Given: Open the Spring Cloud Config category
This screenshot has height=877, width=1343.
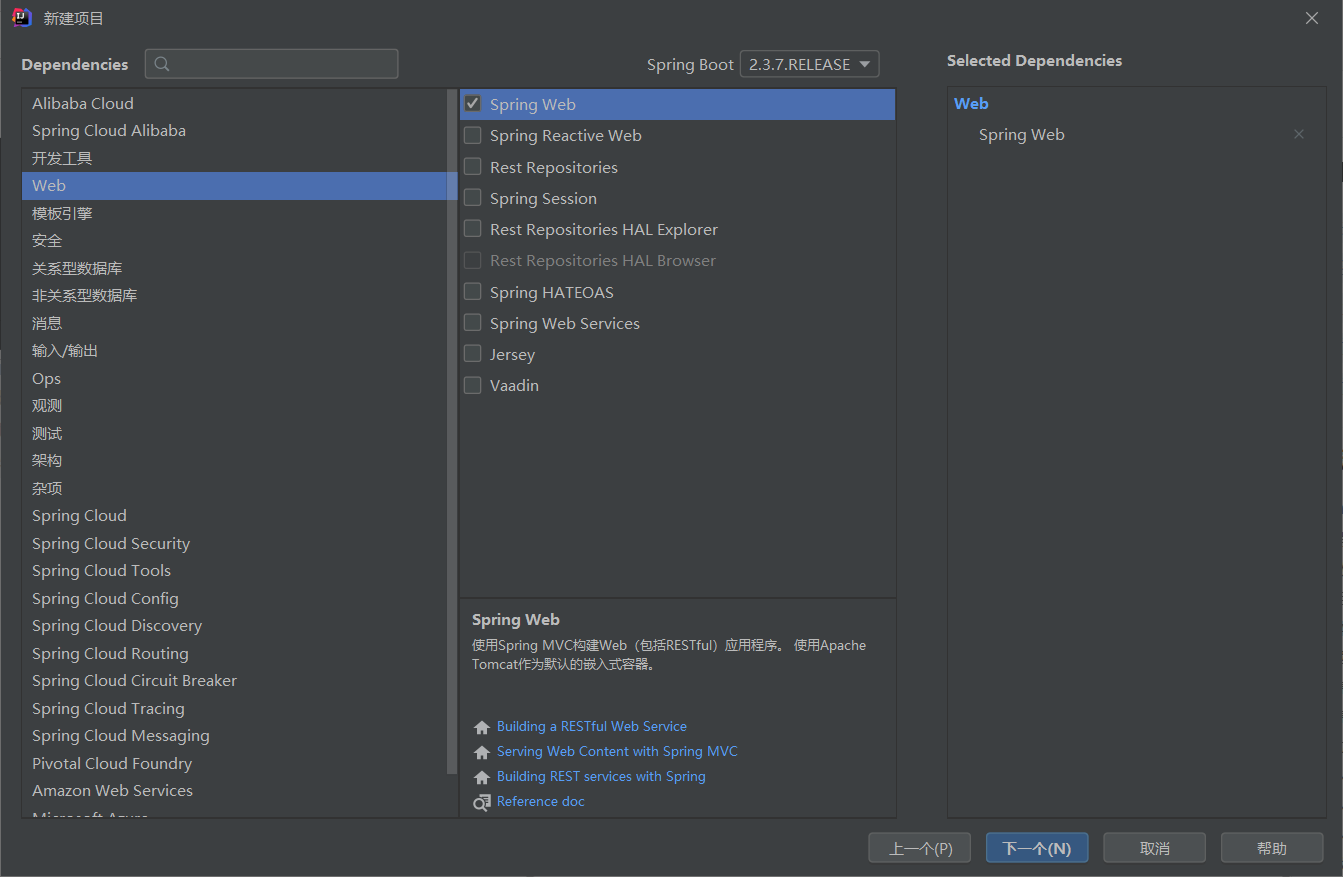Looking at the screenshot, I should 234,598.
